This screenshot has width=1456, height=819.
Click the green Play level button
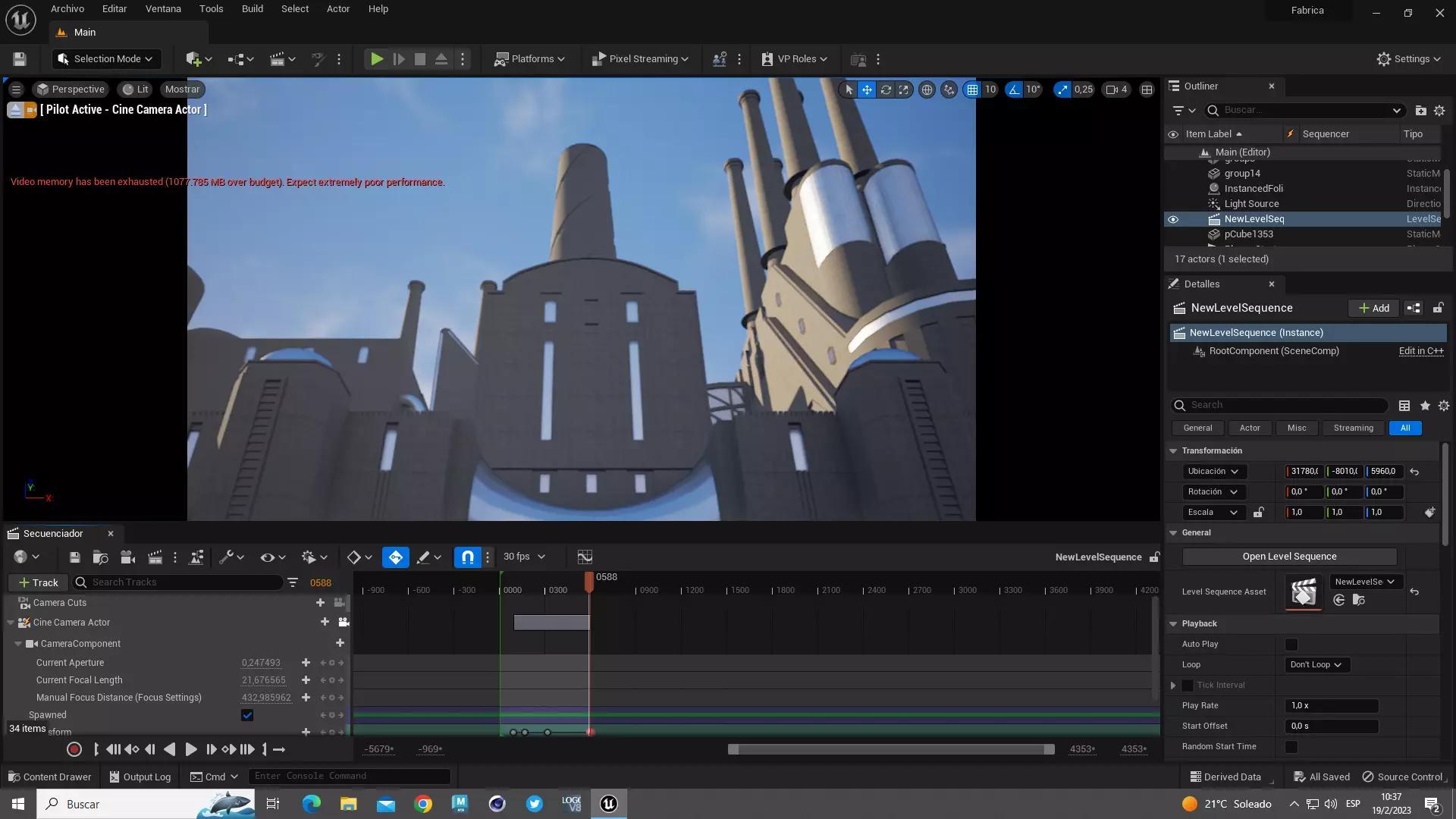(x=376, y=59)
